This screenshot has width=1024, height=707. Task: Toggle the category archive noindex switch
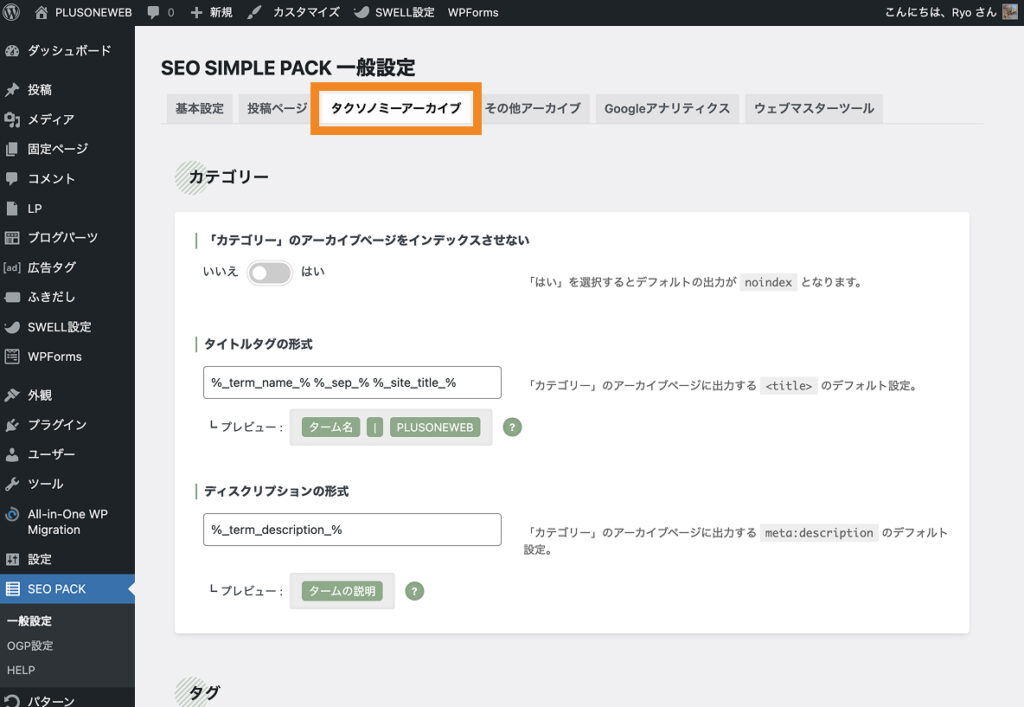[x=269, y=273]
